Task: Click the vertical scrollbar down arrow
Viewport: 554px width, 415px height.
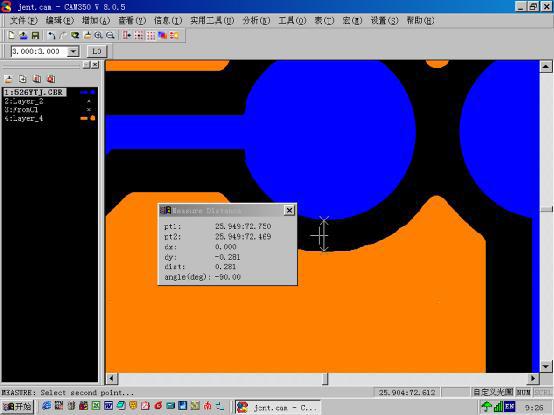Action: (x=546, y=367)
